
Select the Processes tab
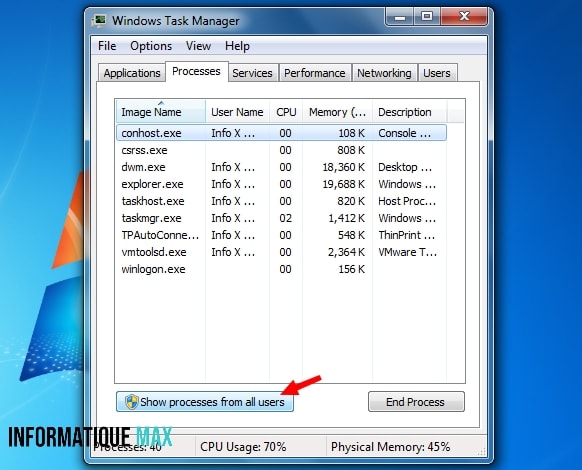[196, 71]
